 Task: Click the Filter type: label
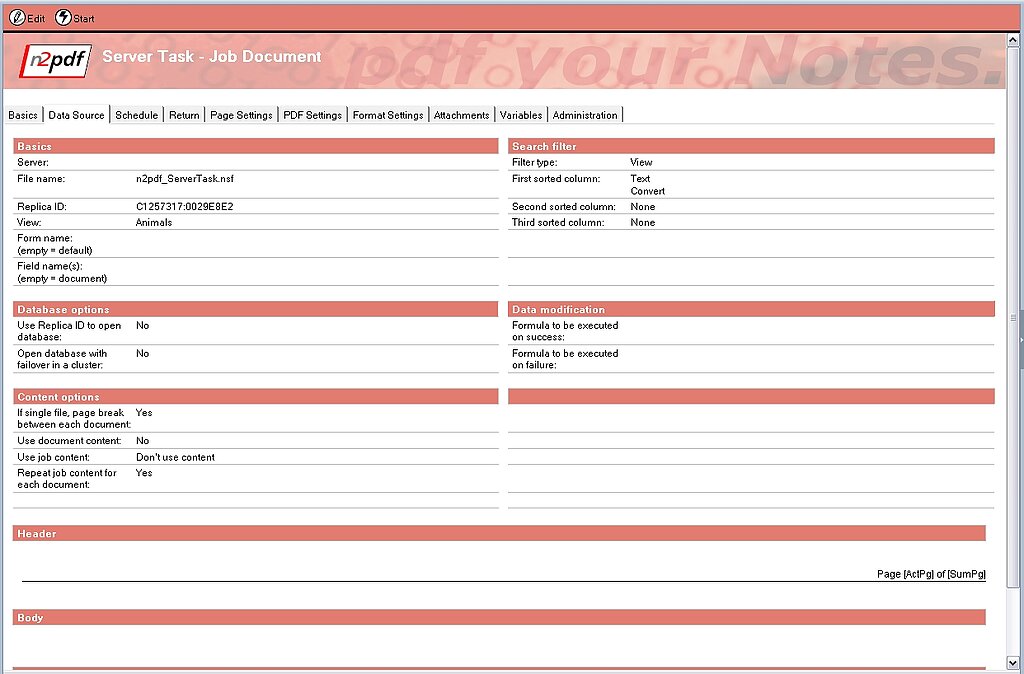(x=535, y=162)
